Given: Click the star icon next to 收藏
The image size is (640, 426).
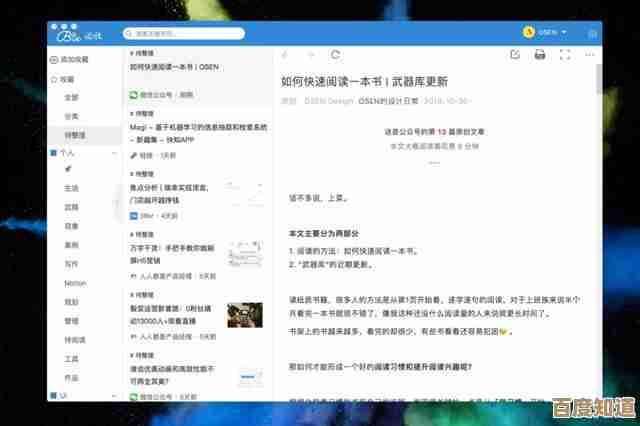Looking at the screenshot, I should click(x=54, y=79).
